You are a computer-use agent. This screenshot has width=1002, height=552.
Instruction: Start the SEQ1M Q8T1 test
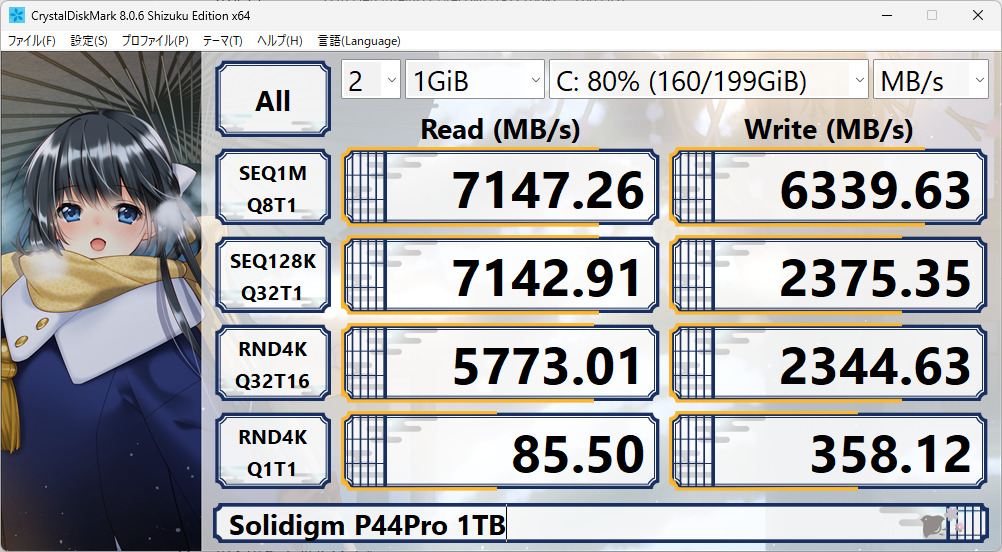click(273, 190)
